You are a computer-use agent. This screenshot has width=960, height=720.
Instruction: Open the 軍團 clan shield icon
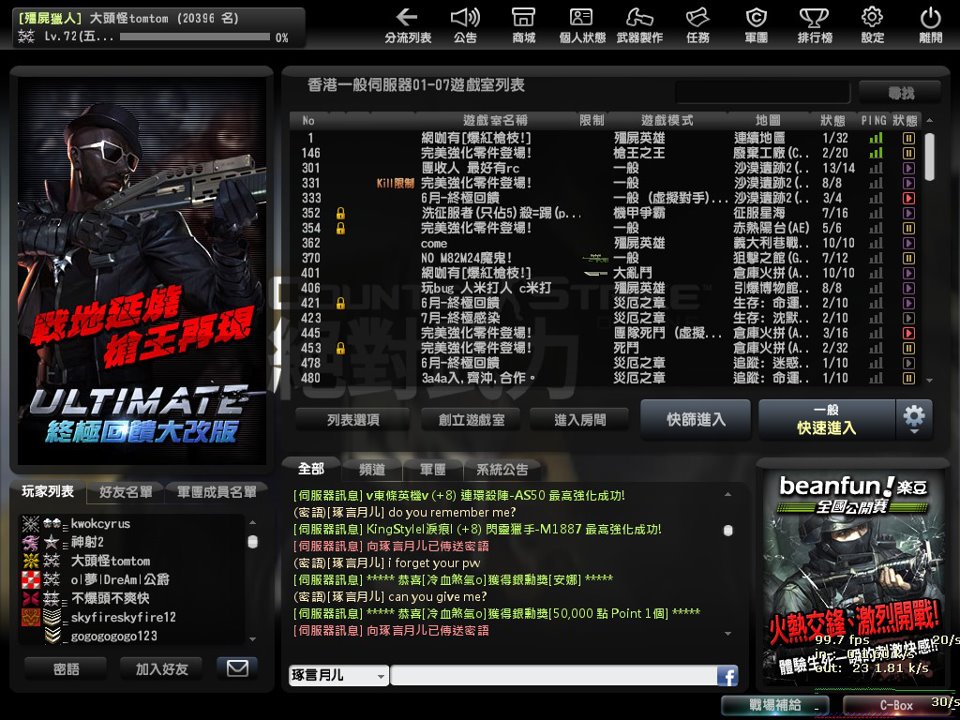click(756, 24)
